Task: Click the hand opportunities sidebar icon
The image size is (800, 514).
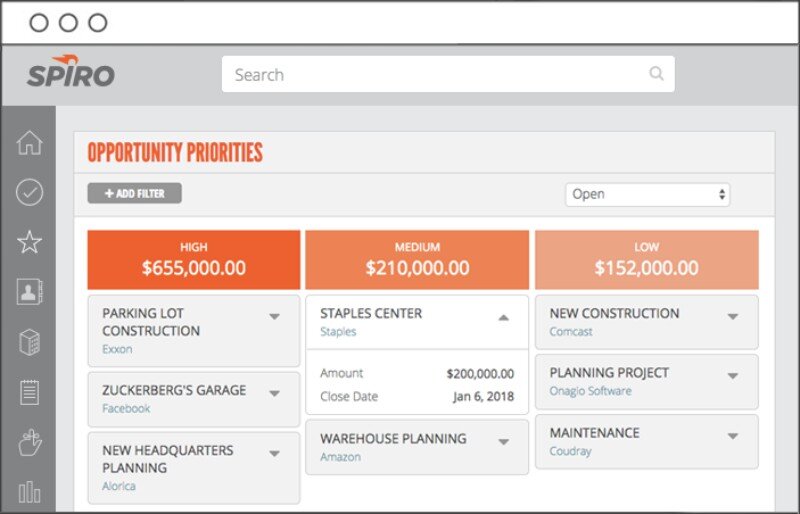Action: 30,442
